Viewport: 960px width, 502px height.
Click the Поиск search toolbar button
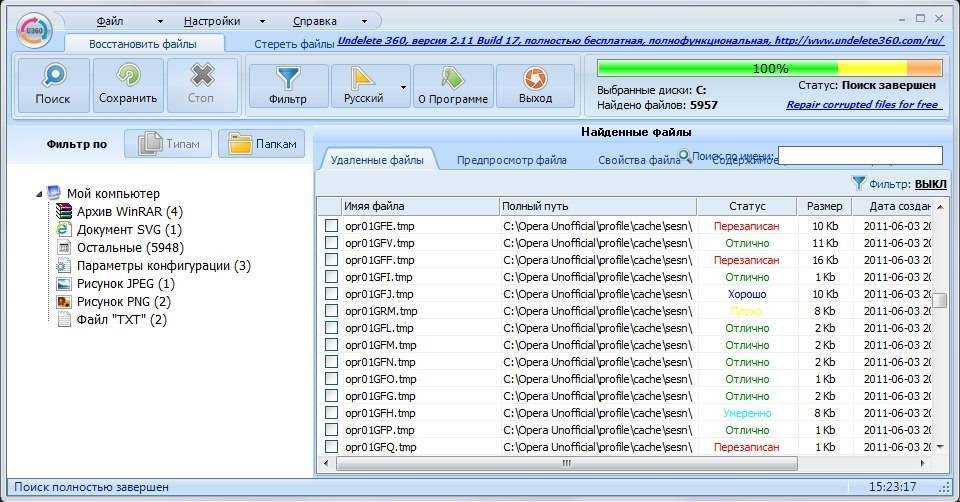coord(53,86)
